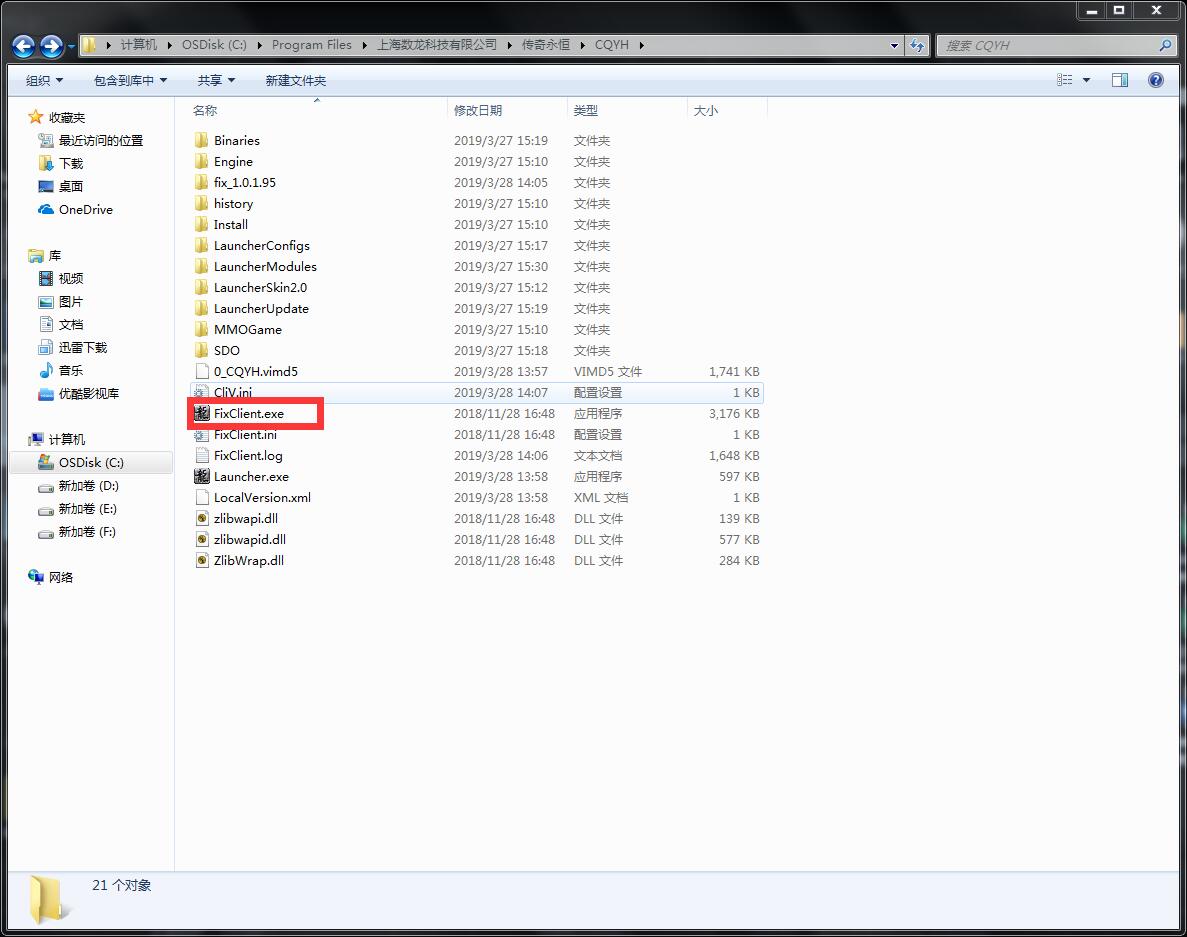The width and height of the screenshot is (1187, 937).
Task: Select the Launcher.exe application file
Action: [250, 476]
